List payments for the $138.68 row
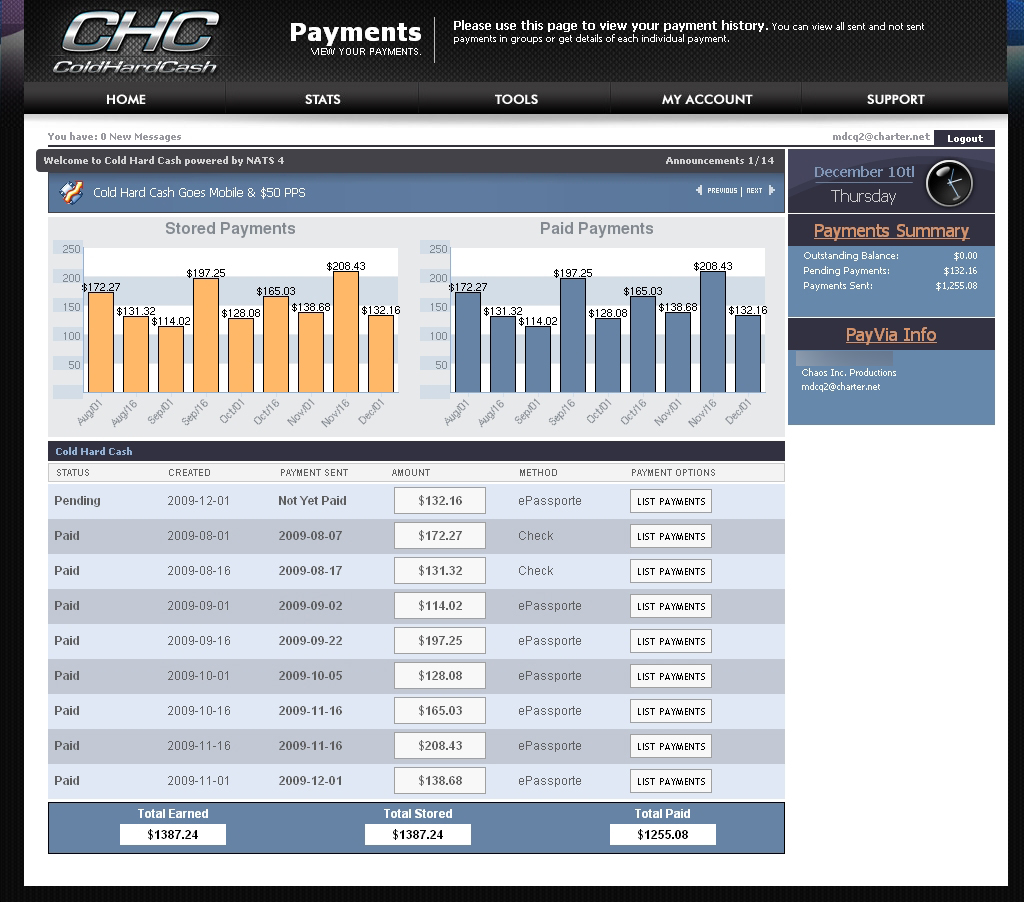1024x902 pixels. tap(671, 781)
